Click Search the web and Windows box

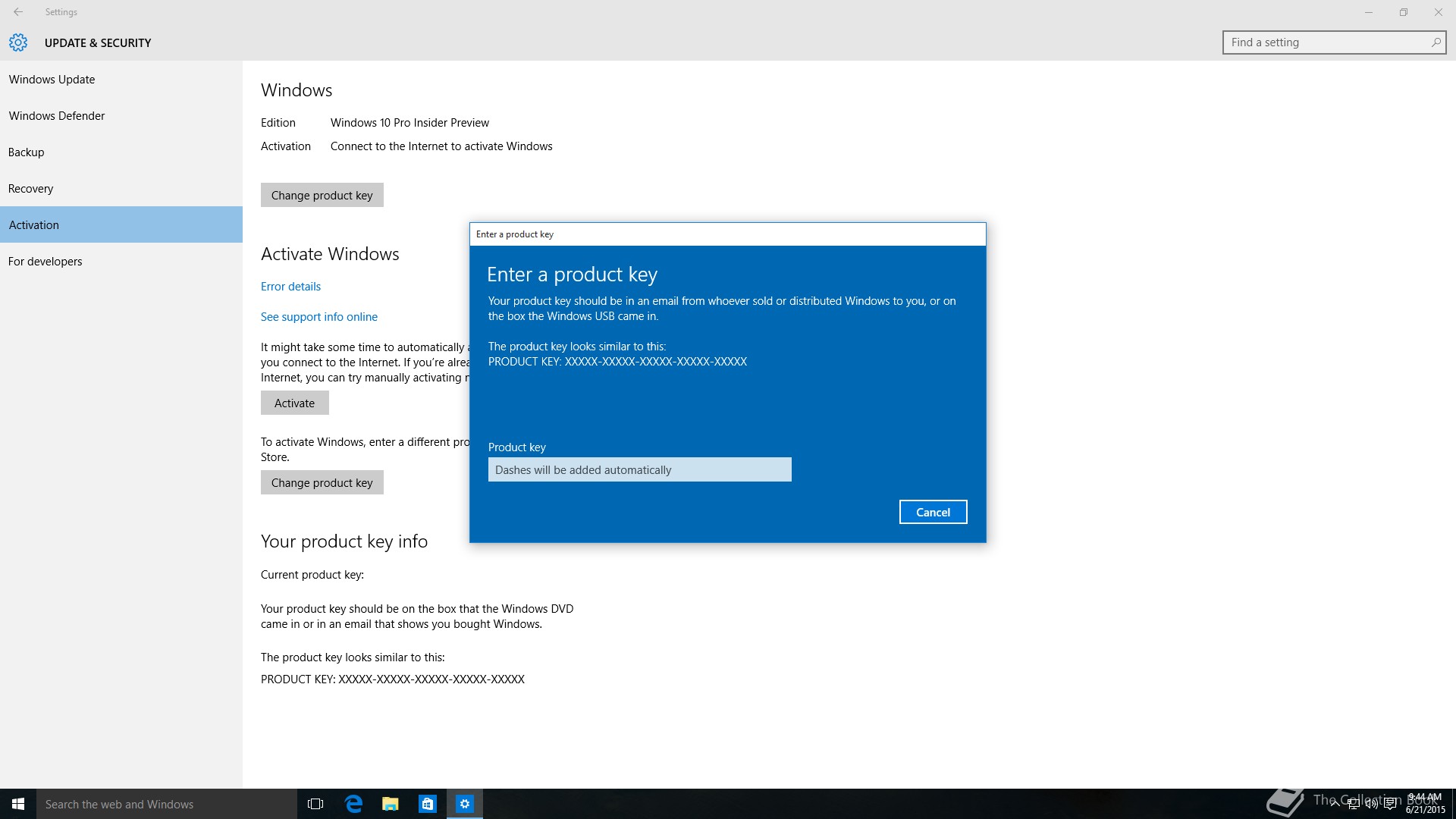pyautogui.click(x=167, y=804)
